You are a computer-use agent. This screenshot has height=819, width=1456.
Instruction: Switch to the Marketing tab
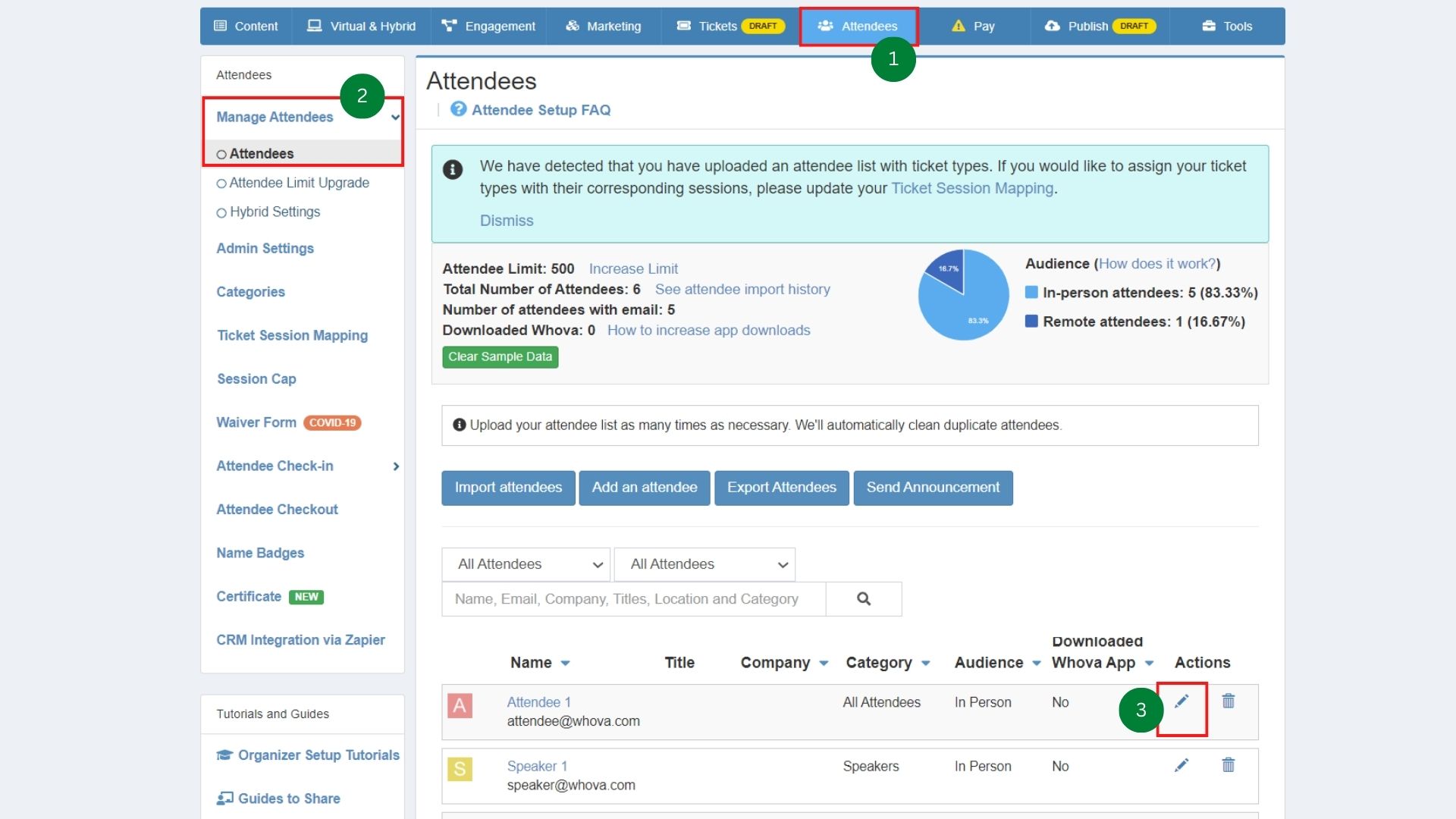(x=603, y=25)
